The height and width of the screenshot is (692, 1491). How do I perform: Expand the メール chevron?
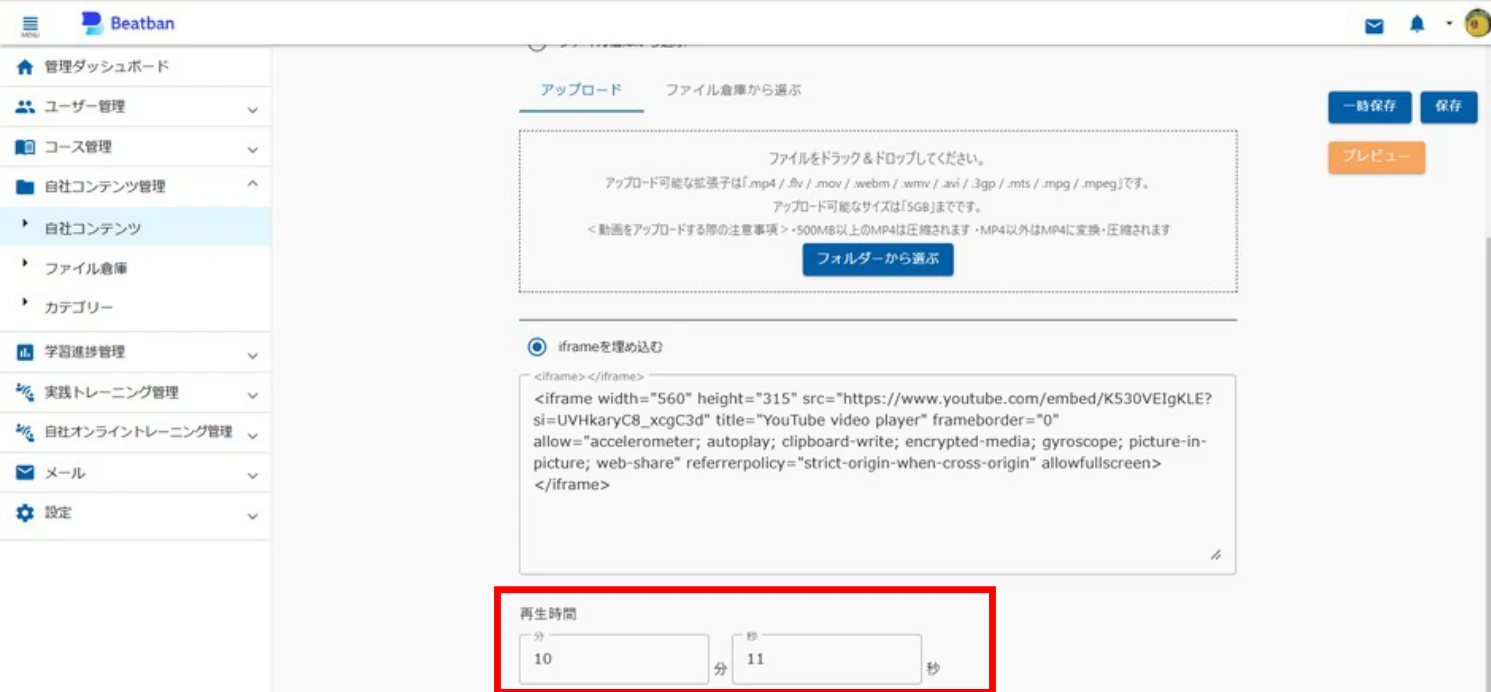click(252, 476)
